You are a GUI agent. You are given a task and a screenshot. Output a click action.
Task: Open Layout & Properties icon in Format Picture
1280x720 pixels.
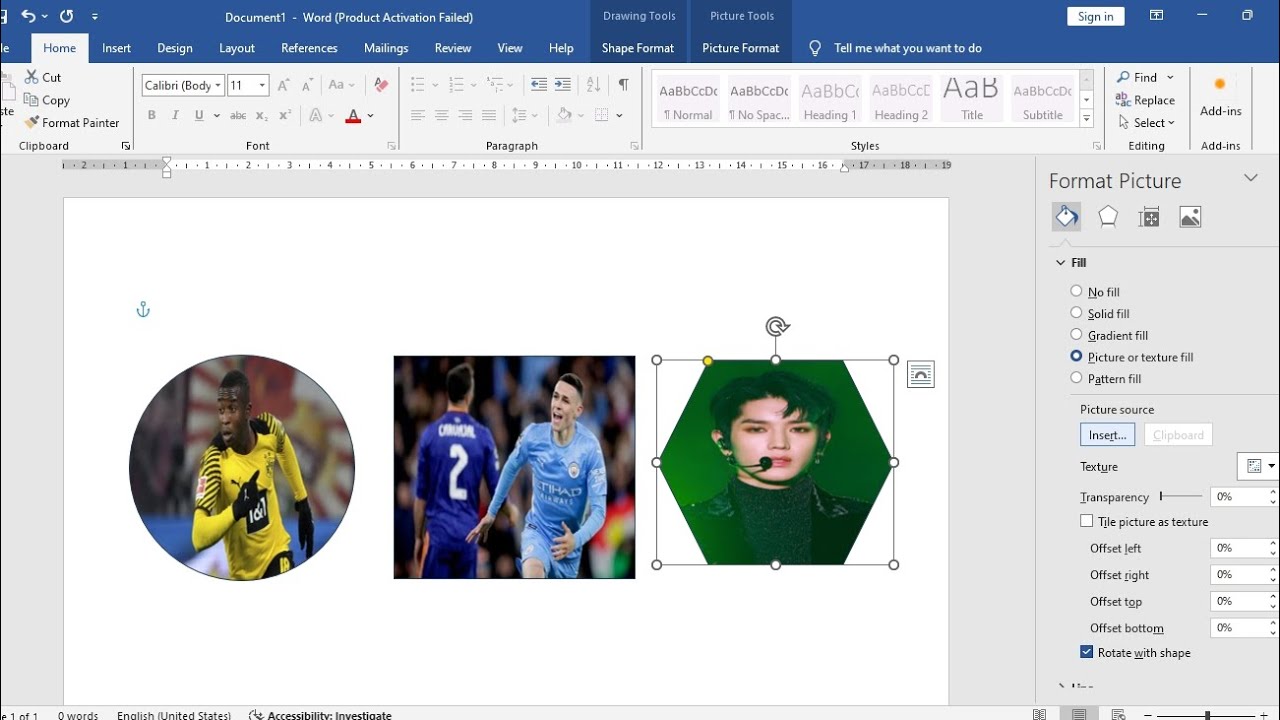click(1149, 217)
